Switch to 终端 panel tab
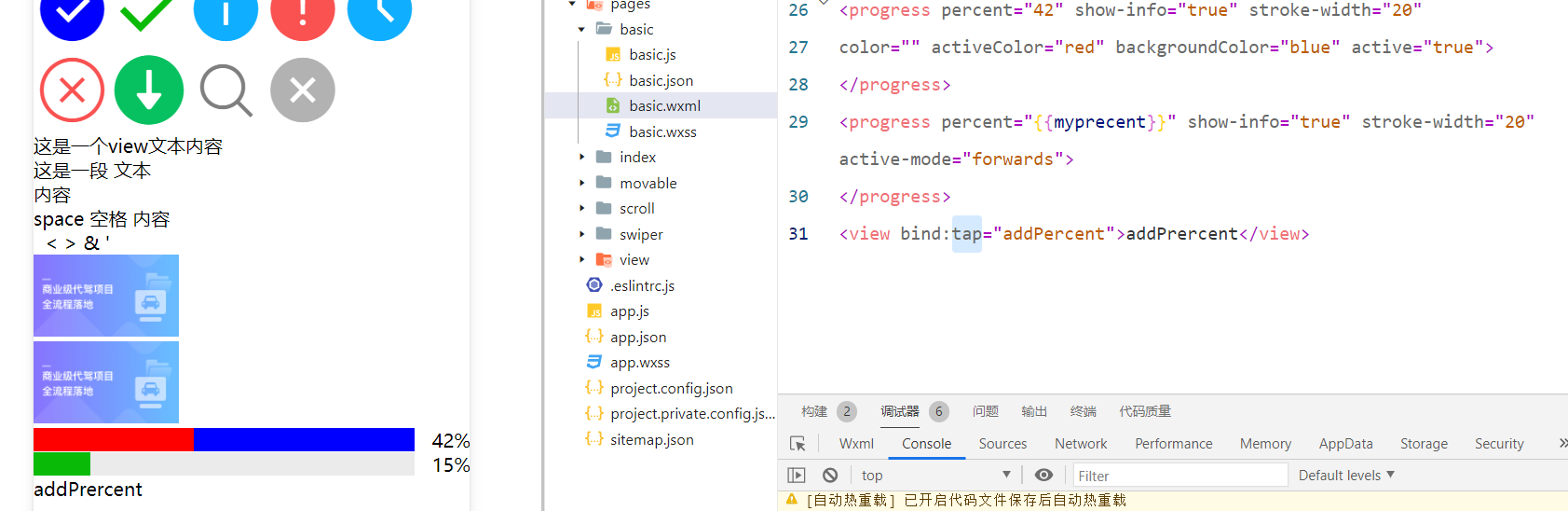1568x511 pixels. (x=1084, y=411)
